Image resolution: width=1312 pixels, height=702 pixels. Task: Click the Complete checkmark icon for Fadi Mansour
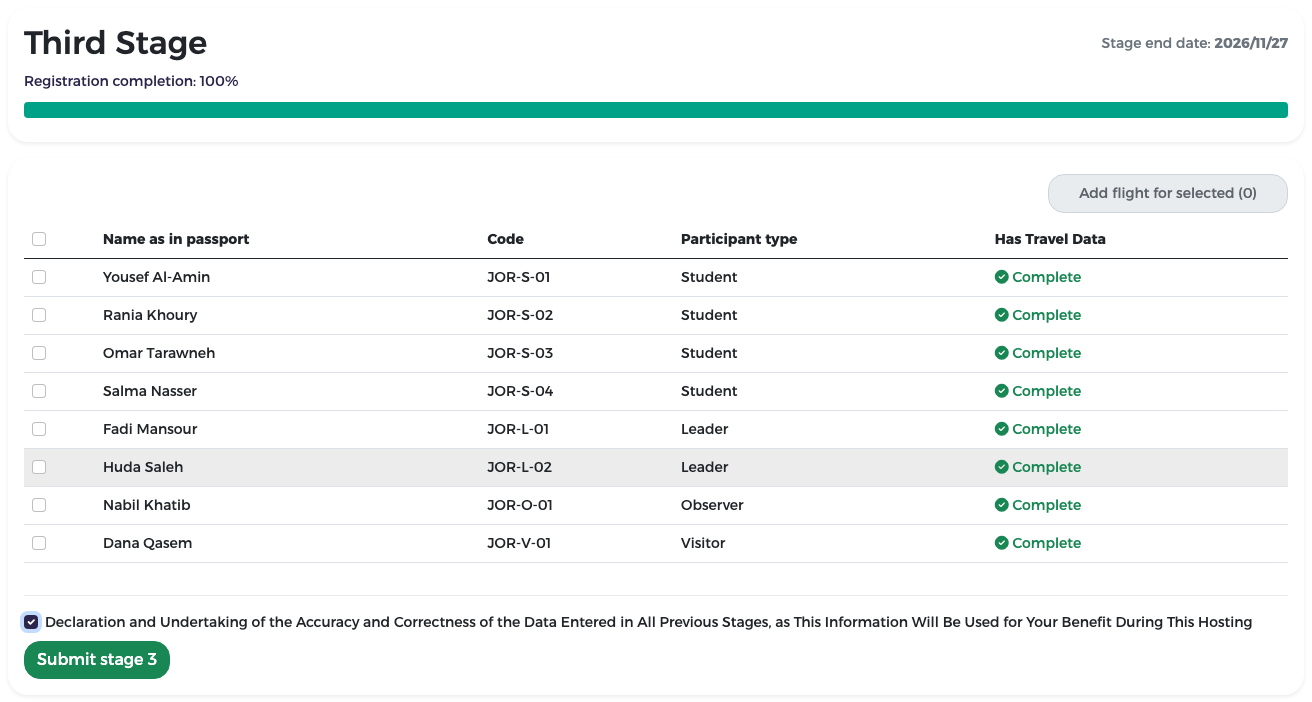(x=1001, y=429)
